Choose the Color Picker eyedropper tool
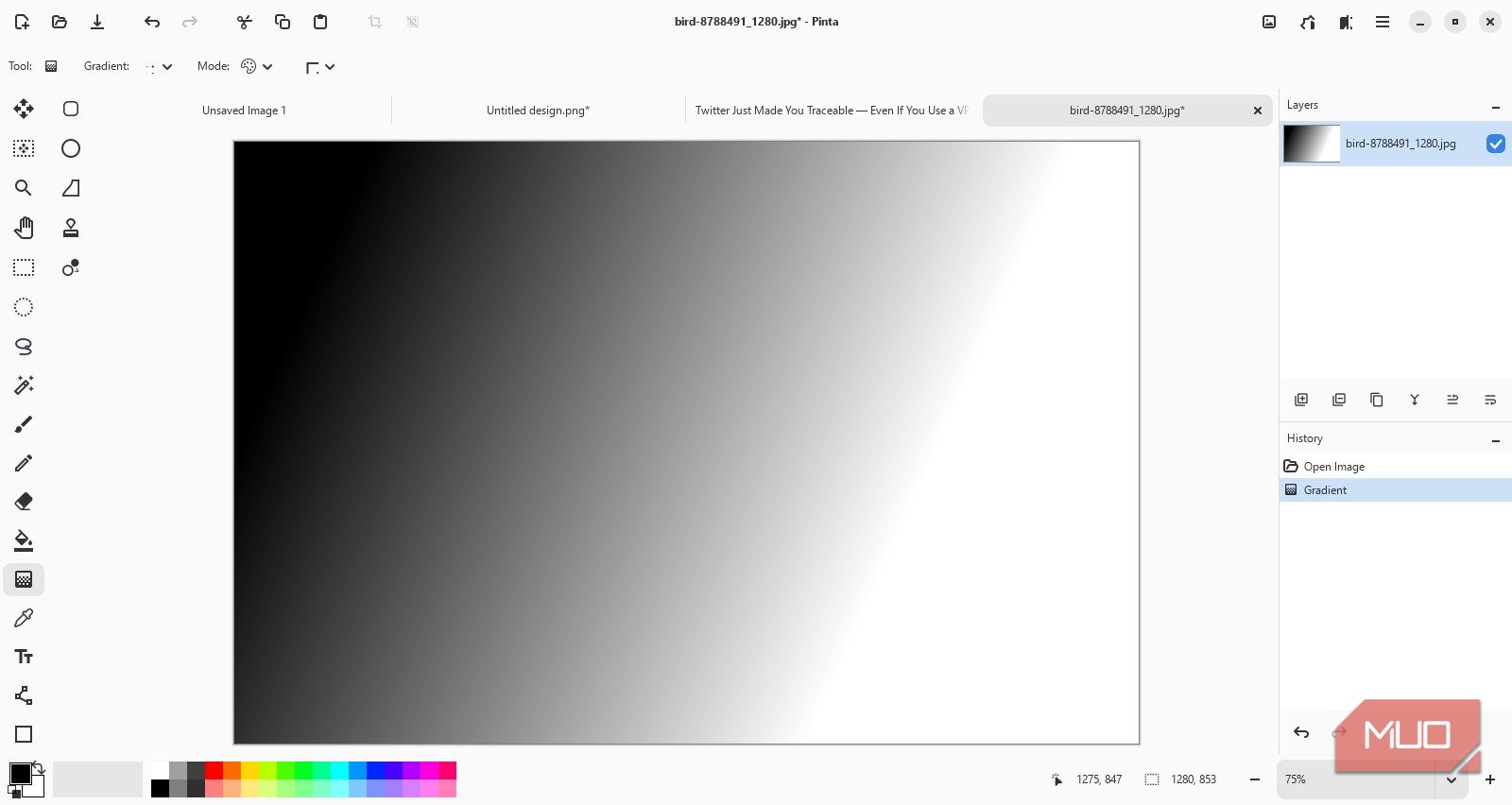This screenshot has width=1512, height=805. 24,618
